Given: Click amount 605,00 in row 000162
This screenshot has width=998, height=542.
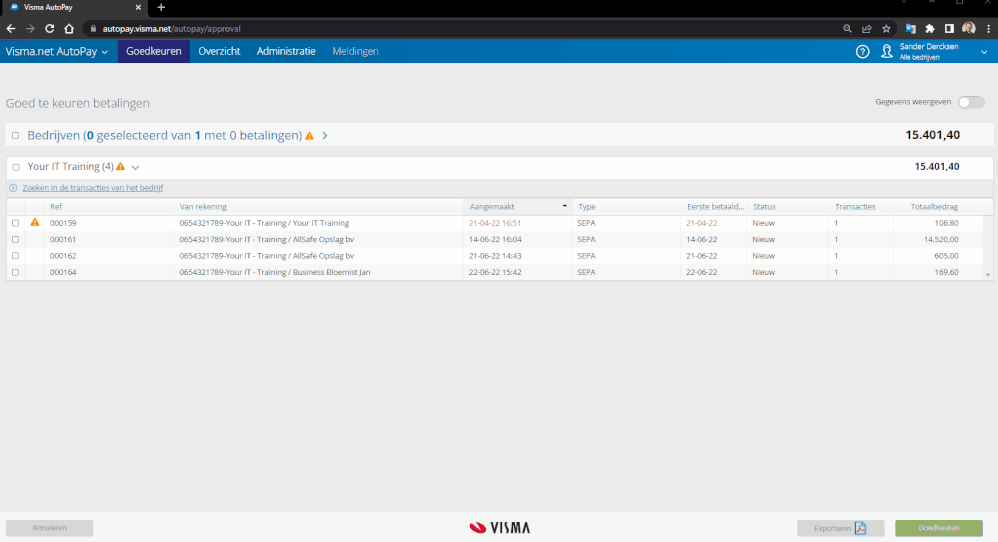Looking at the screenshot, I should click(x=946, y=256).
